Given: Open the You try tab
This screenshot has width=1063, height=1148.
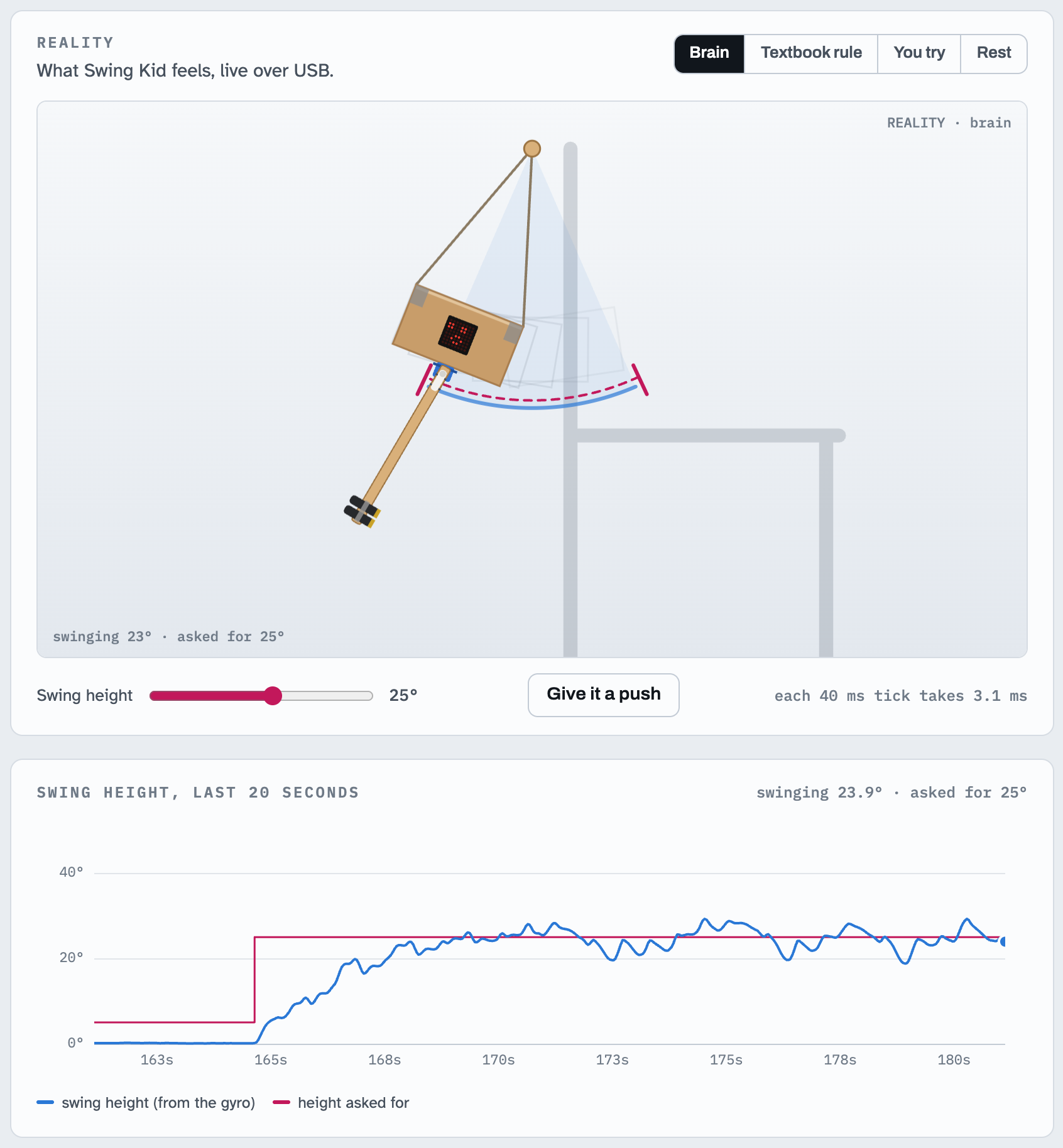Looking at the screenshot, I should [x=919, y=53].
